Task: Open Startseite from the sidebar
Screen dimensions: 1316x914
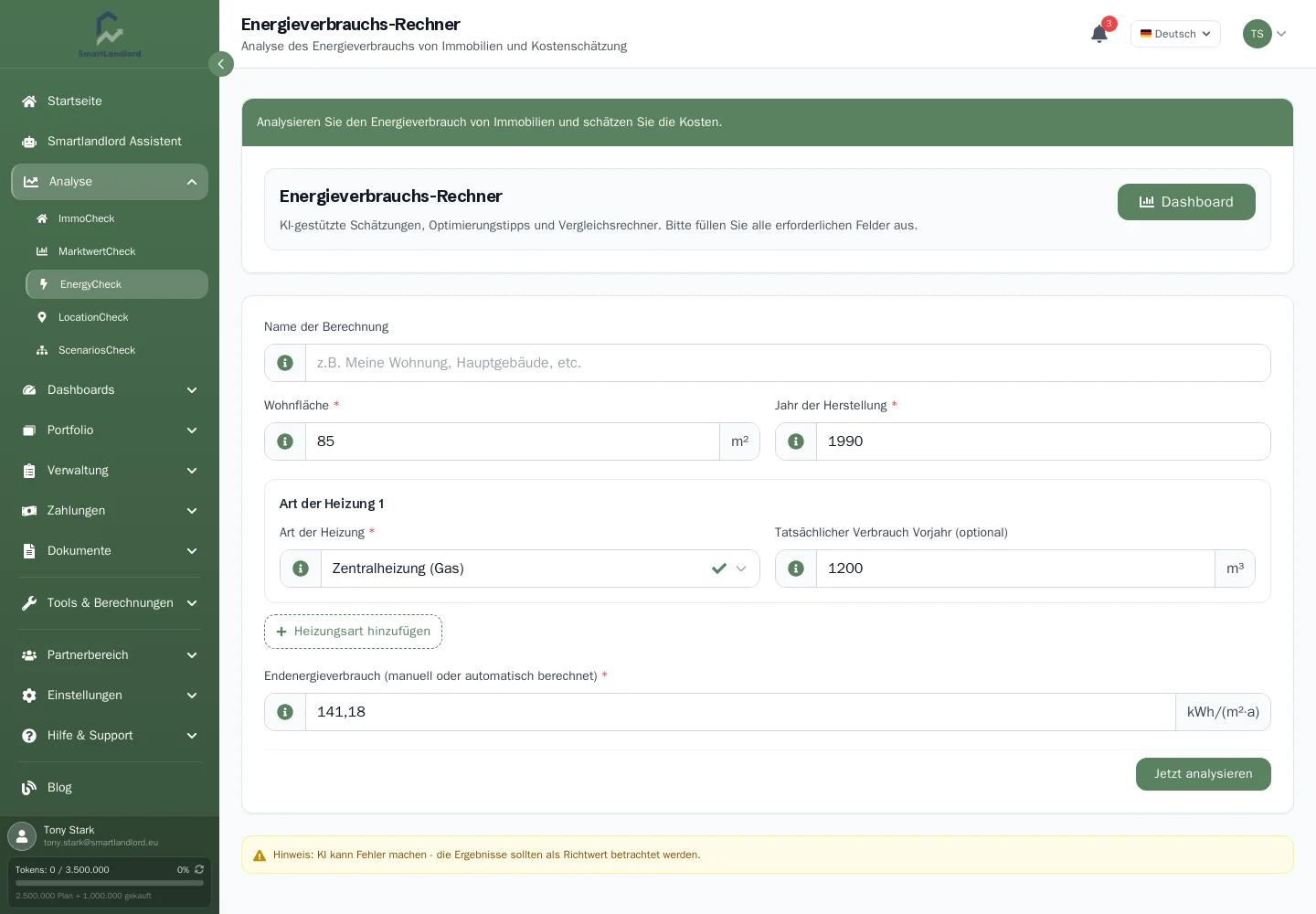Action: tap(110, 101)
